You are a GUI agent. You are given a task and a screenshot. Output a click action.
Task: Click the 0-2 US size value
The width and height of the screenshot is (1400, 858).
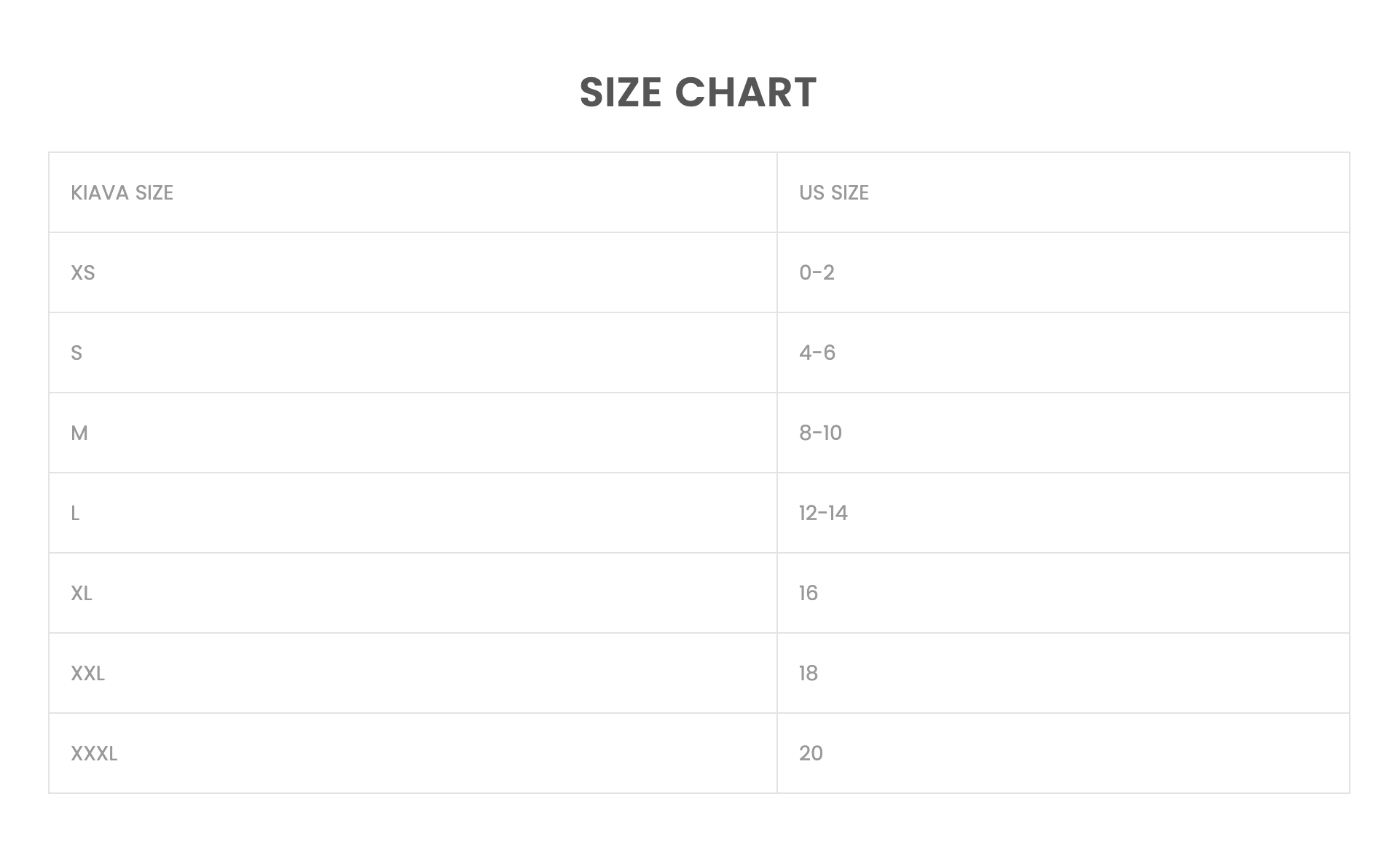tap(817, 273)
